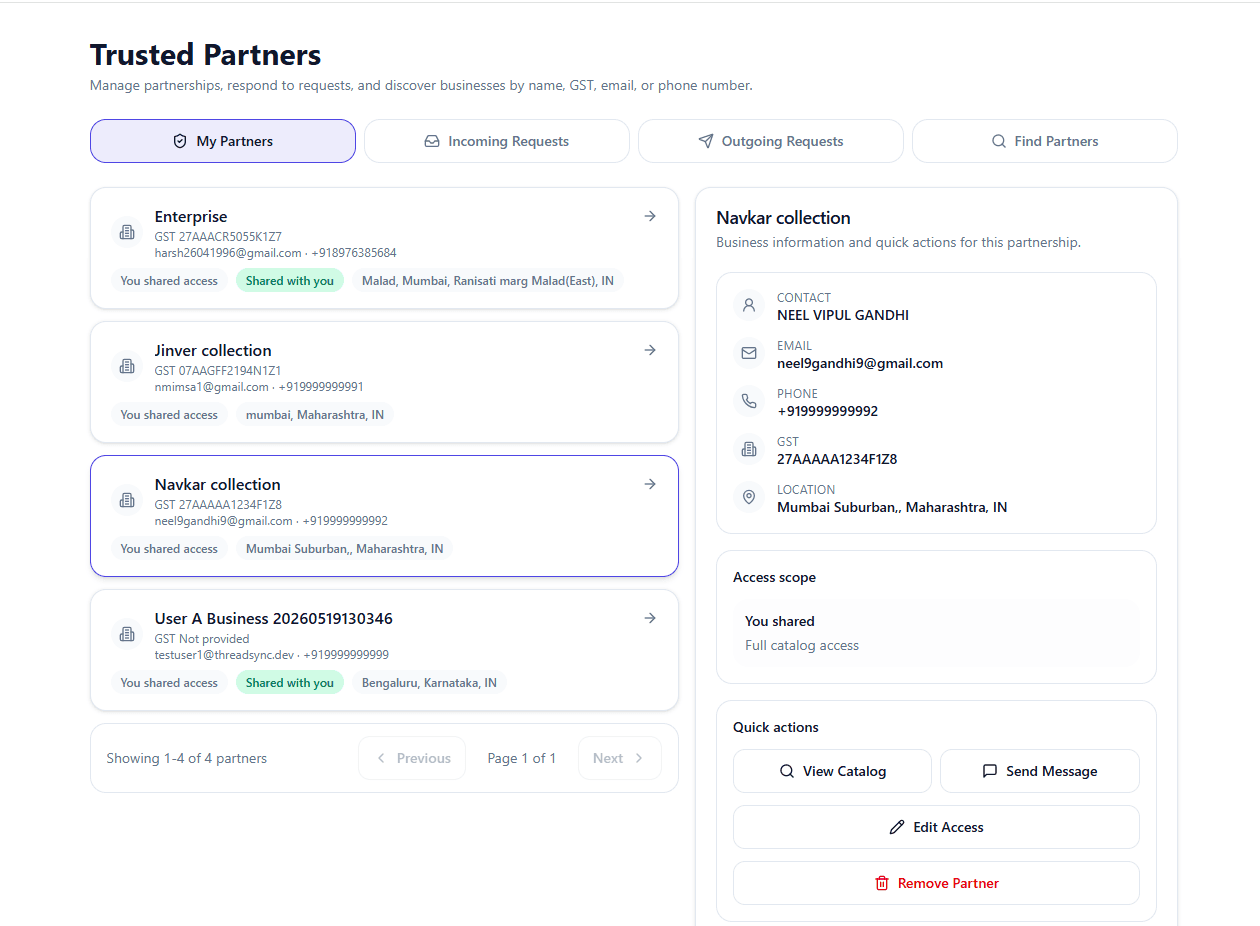This screenshot has height=926, width=1260.
Task: Open the partner's catalog with View Catalog
Action: 832,771
